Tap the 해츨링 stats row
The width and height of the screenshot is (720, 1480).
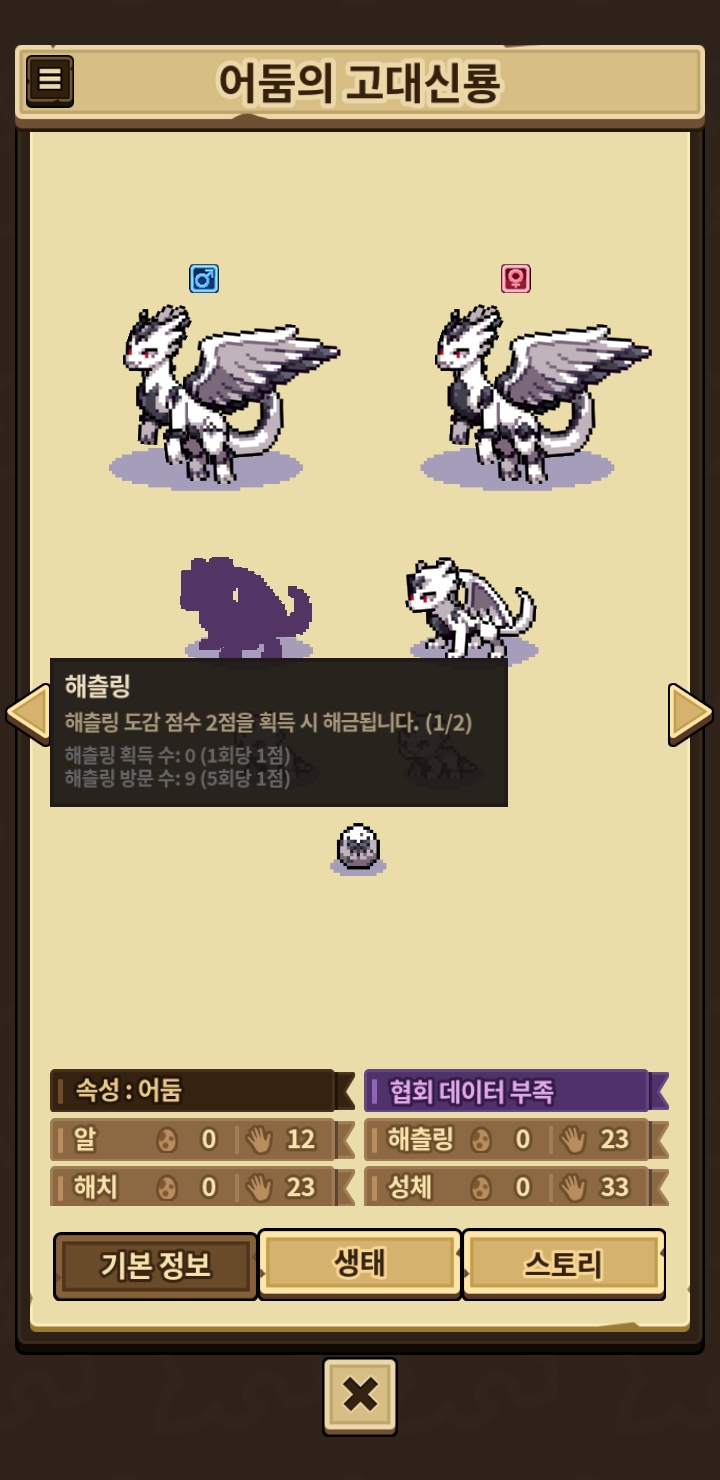pos(516,1139)
